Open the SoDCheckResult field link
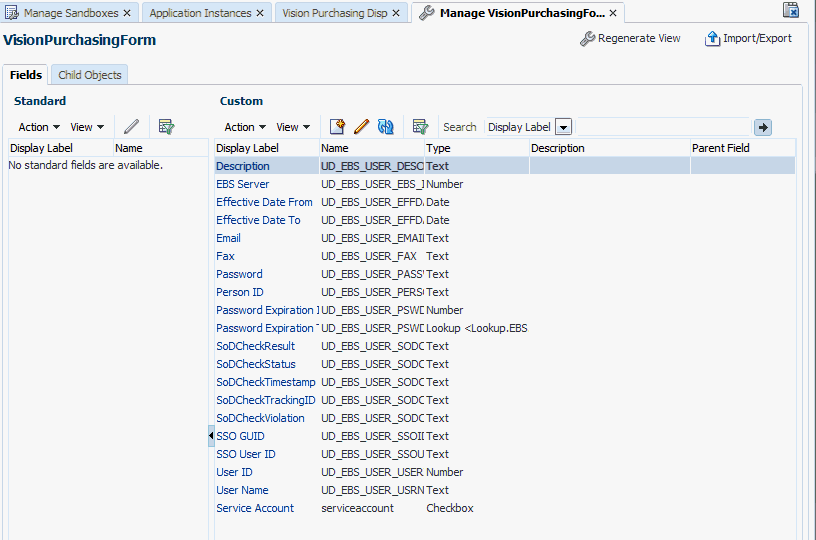The image size is (816, 540). 256,346
